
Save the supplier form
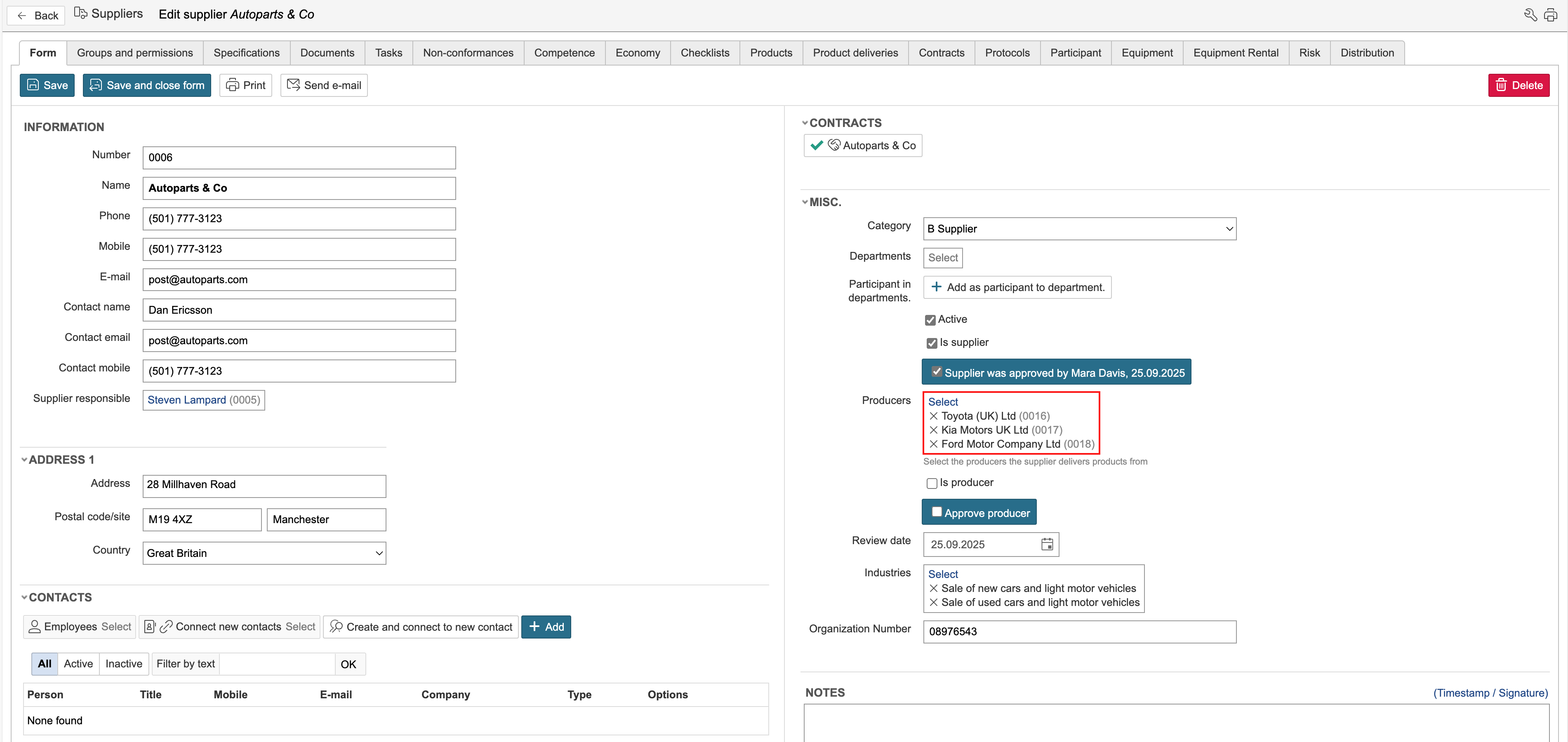47,85
